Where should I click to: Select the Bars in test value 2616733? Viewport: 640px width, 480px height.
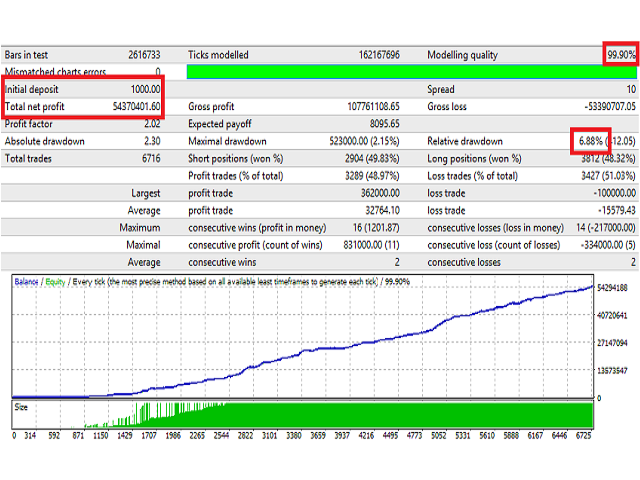tap(144, 55)
